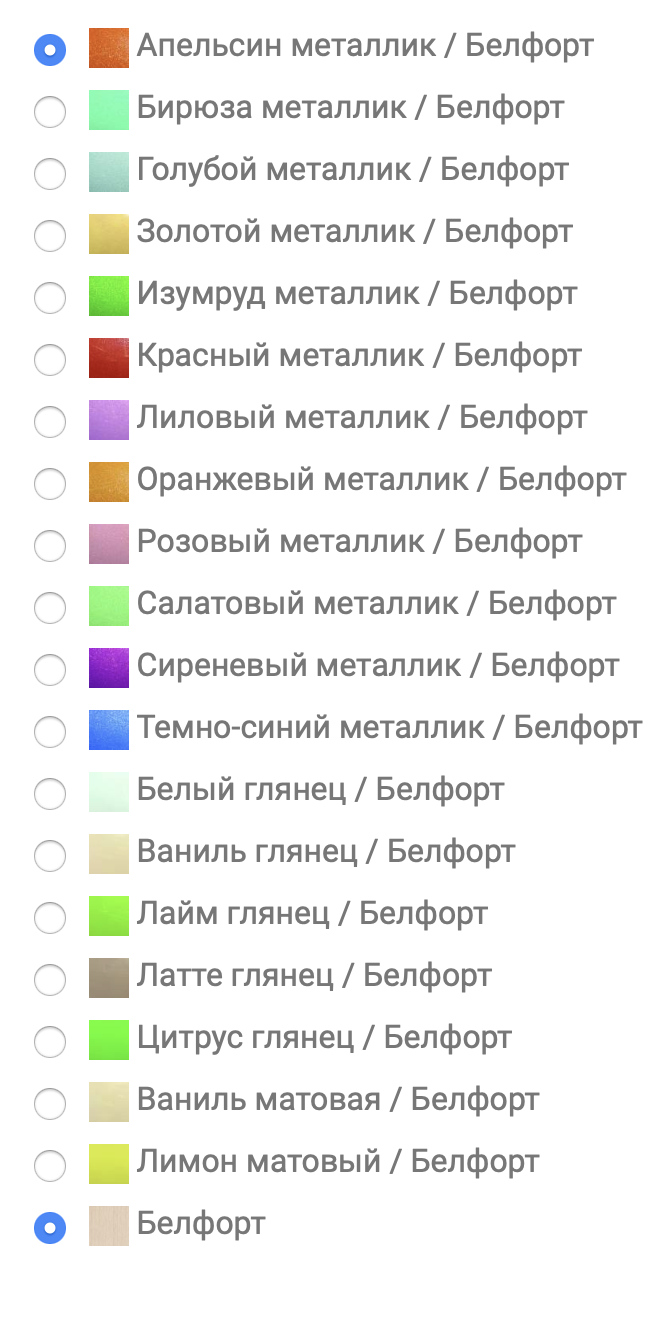The image size is (656, 1324).
Task: Click the Цитрус глянец / Белфорт label
Action: pos(324,1038)
